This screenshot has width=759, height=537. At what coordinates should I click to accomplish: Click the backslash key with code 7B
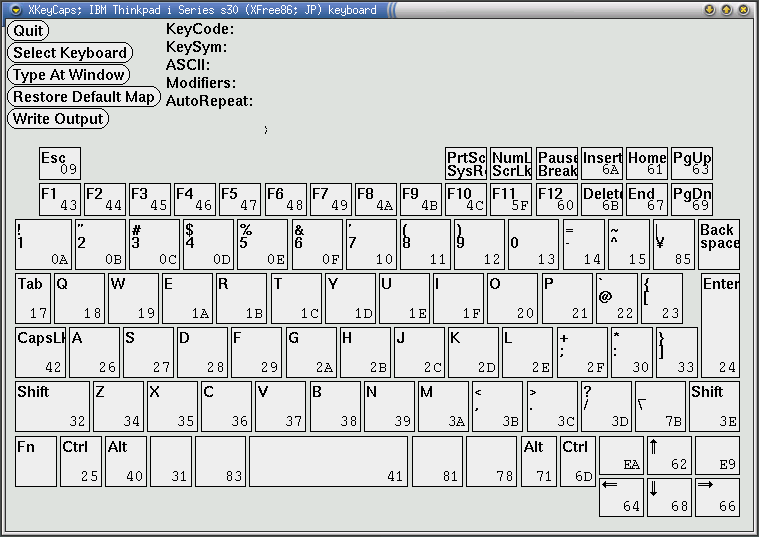click(661, 406)
